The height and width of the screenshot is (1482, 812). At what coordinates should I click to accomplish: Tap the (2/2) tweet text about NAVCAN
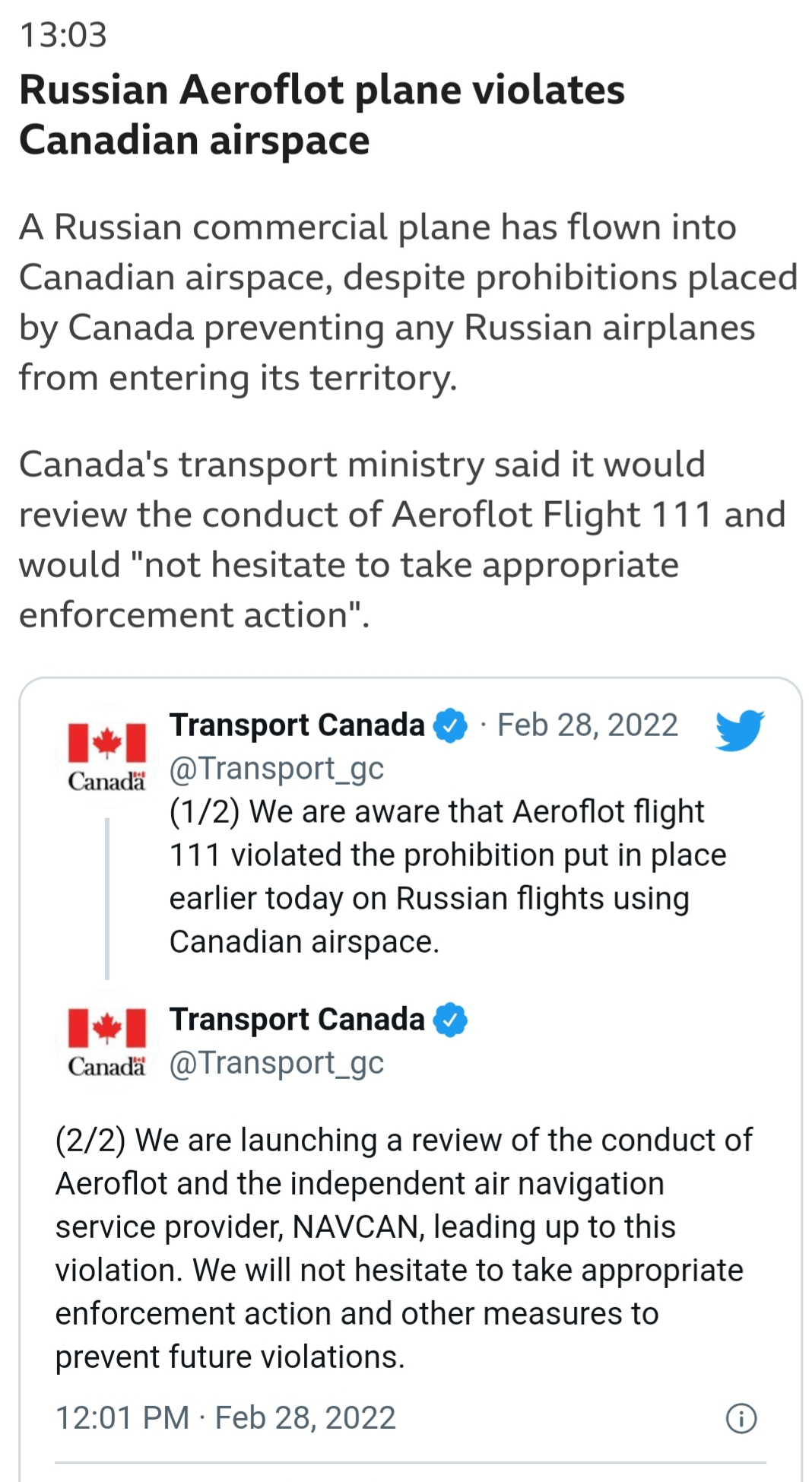point(404,1249)
